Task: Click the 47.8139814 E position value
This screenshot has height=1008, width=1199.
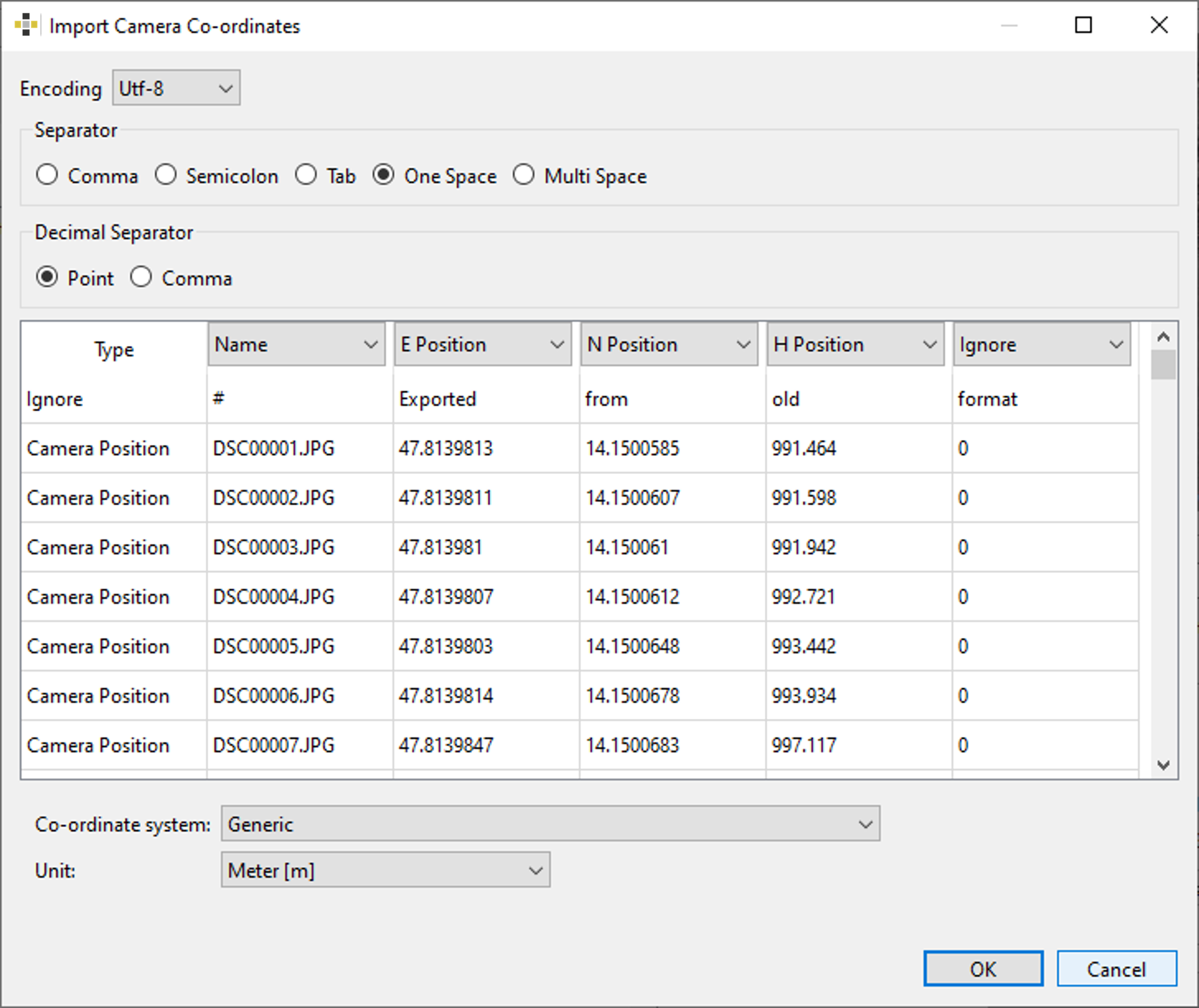Action: click(x=486, y=695)
